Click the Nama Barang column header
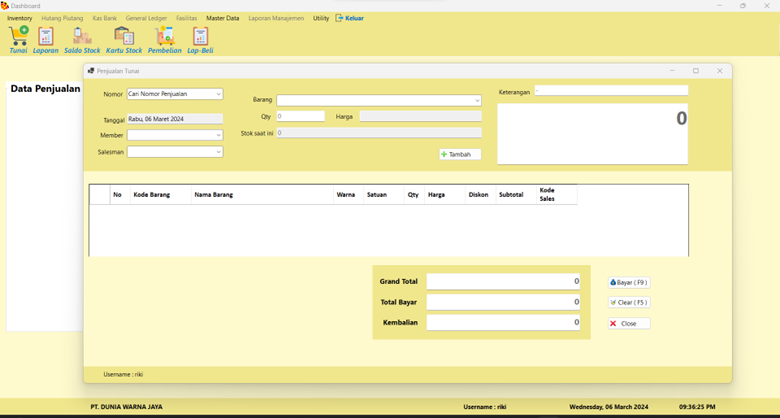 tap(262, 195)
